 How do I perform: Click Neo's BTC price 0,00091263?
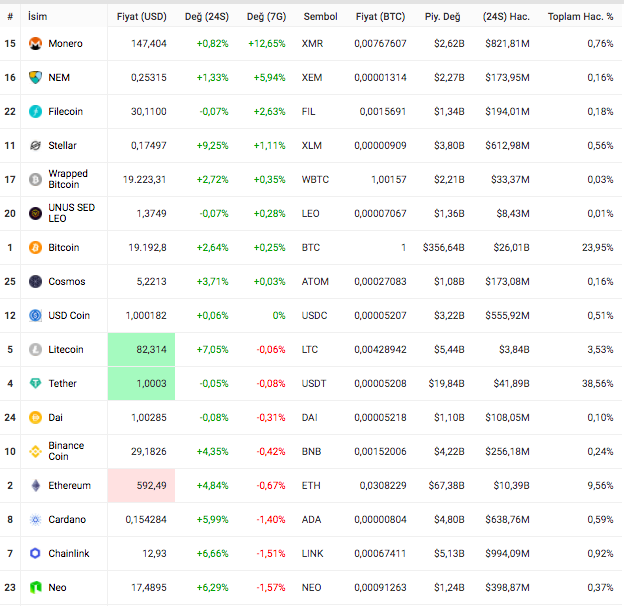380,587
